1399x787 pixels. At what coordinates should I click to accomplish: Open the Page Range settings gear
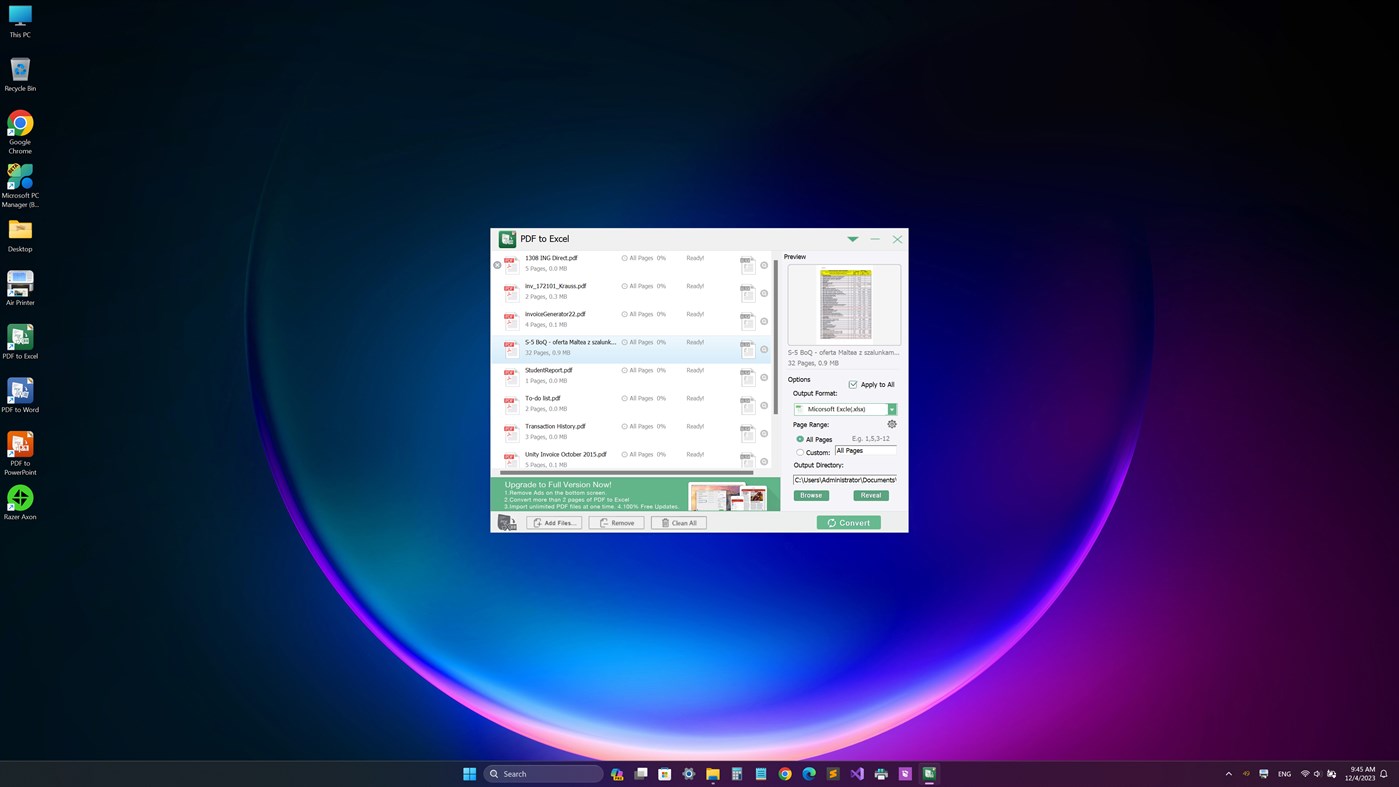point(890,423)
